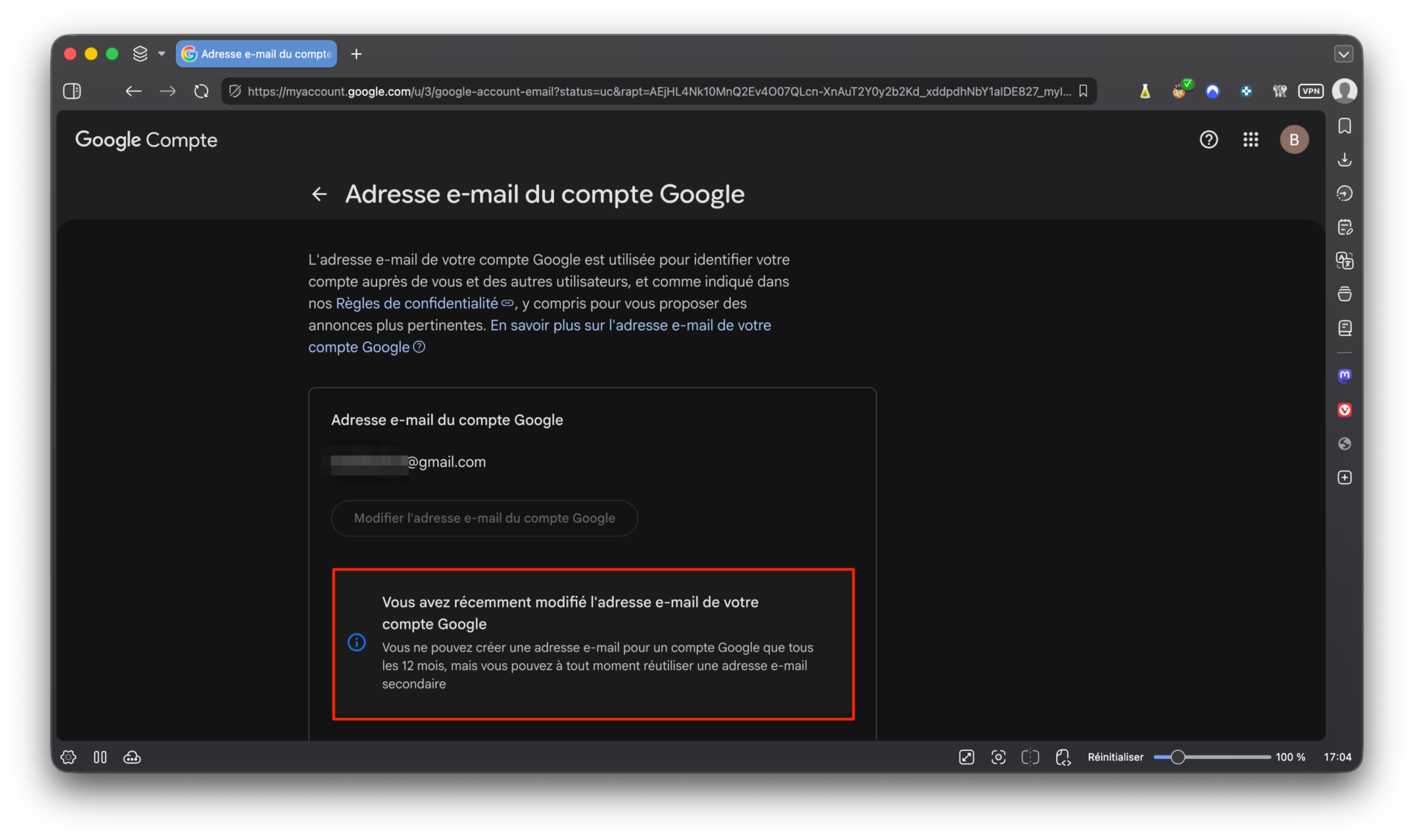This screenshot has width=1414, height=840.
Task: Toggle the VPN button
Action: pos(1311,91)
